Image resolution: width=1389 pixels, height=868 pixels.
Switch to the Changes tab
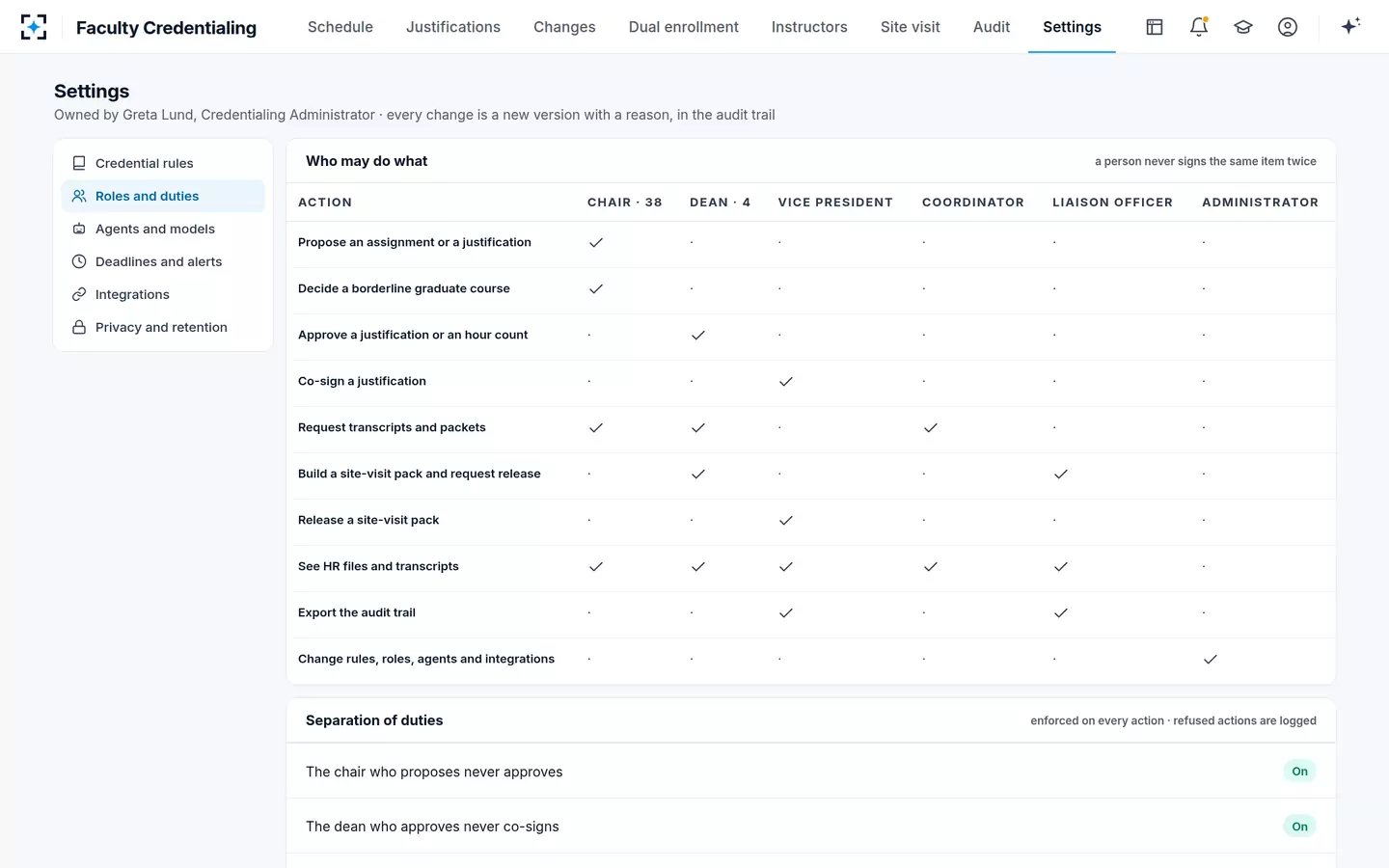click(564, 27)
